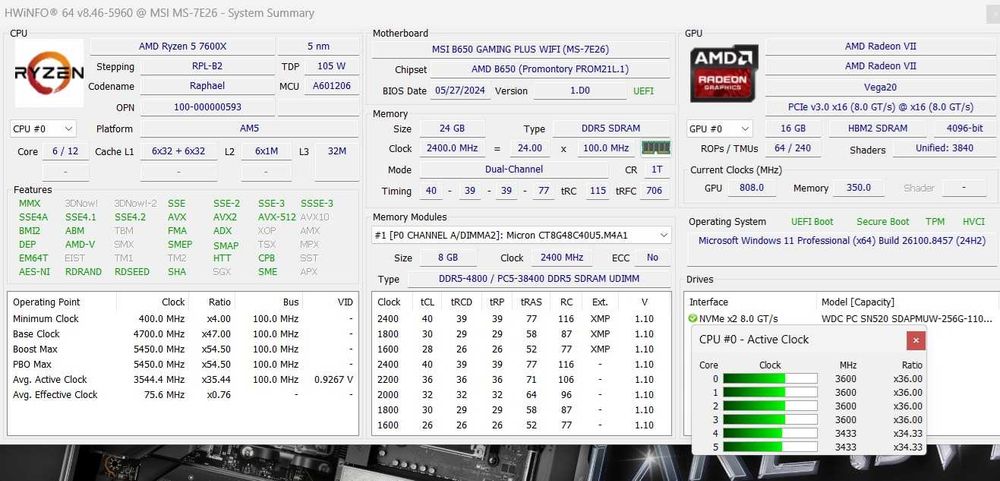Image resolution: width=1000 pixels, height=481 pixels.
Task: Click the HVCI status label
Action: (x=974, y=222)
